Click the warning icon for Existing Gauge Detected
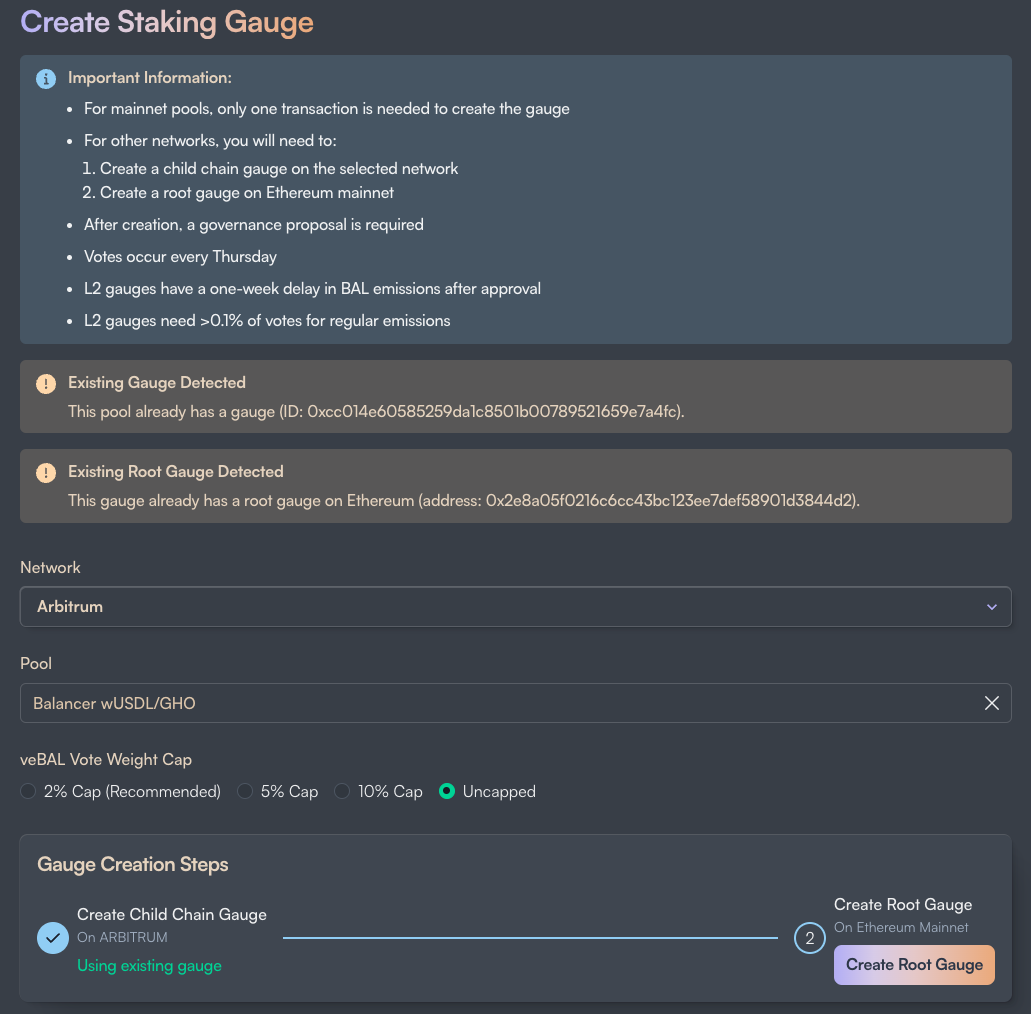This screenshot has width=1031, height=1014. click(46, 383)
